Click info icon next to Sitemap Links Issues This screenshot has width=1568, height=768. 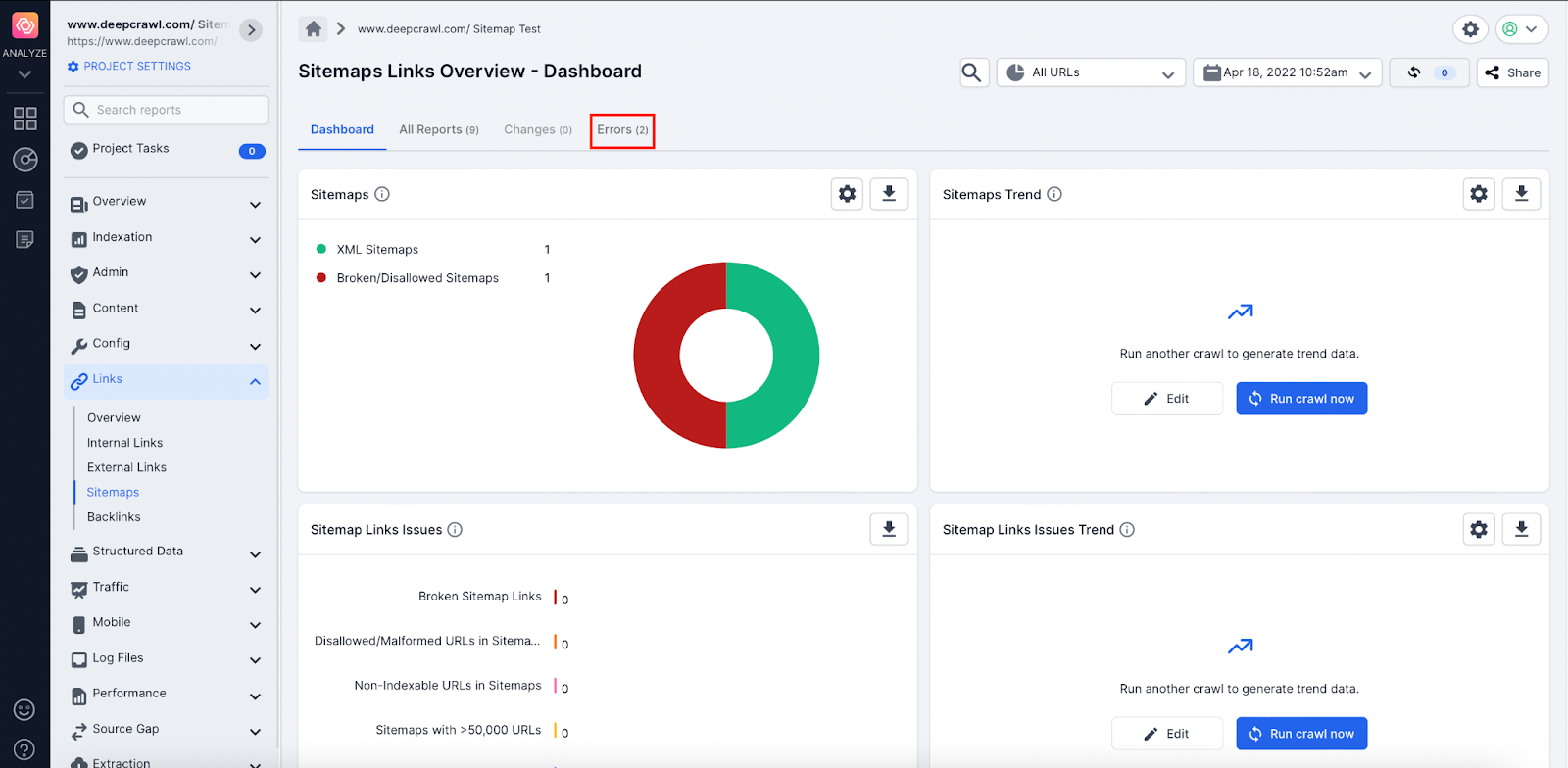click(455, 530)
